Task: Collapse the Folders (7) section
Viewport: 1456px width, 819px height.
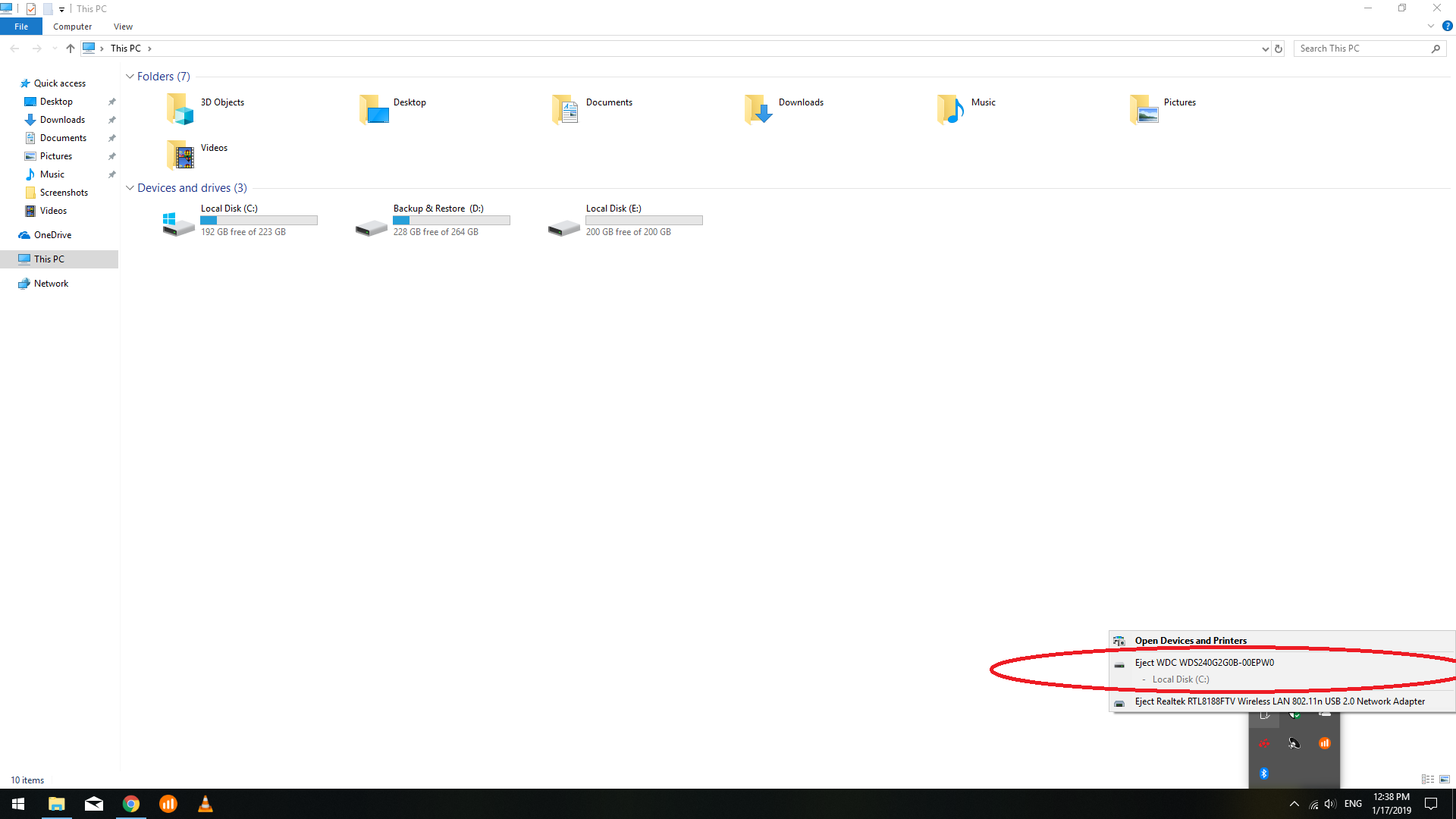Action: coord(130,77)
